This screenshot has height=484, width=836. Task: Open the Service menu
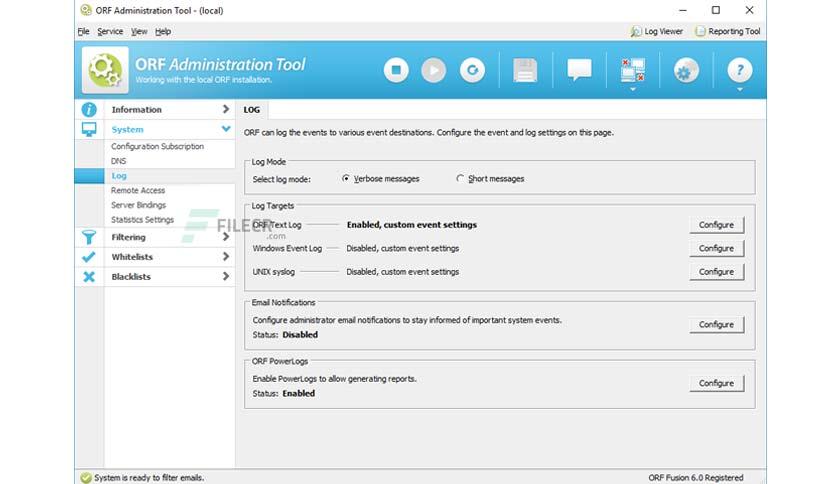(110, 31)
